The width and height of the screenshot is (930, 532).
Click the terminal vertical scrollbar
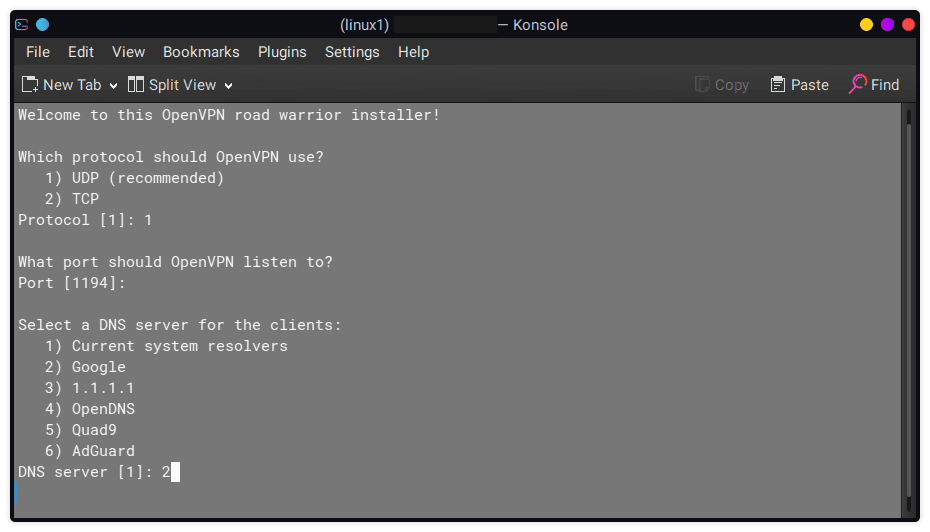click(909, 308)
